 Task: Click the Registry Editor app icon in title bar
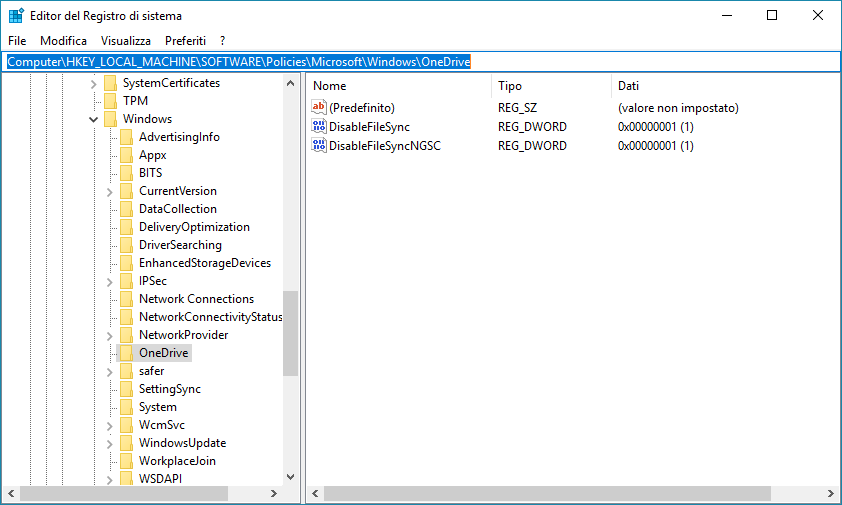pyautogui.click(x=16, y=16)
